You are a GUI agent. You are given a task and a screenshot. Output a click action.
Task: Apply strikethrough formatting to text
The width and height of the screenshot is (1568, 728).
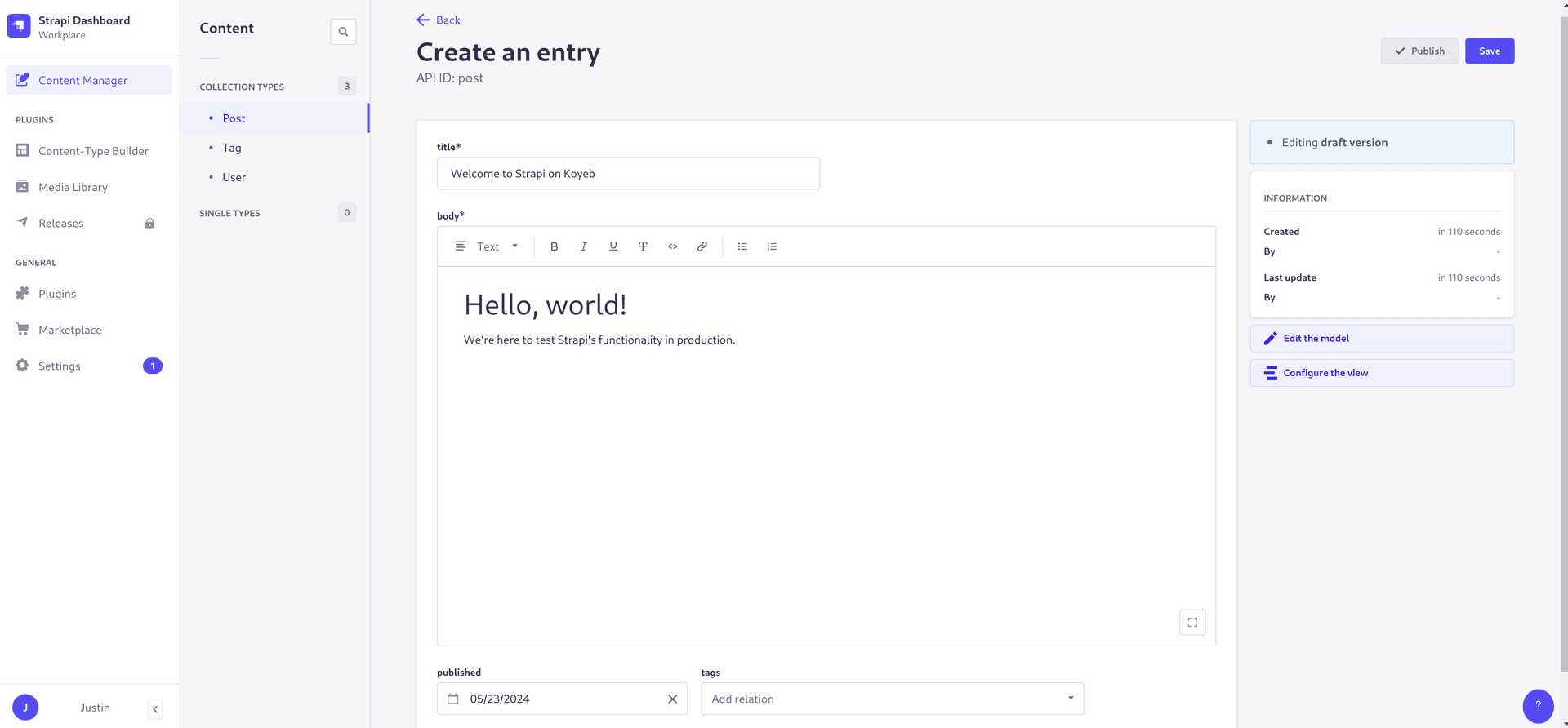click(x=643, y=246)
